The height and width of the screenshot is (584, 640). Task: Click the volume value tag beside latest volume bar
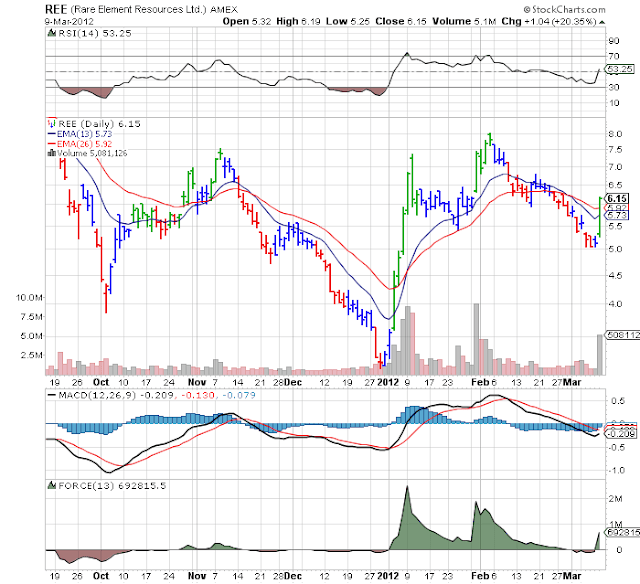click(x=622, y=335)
